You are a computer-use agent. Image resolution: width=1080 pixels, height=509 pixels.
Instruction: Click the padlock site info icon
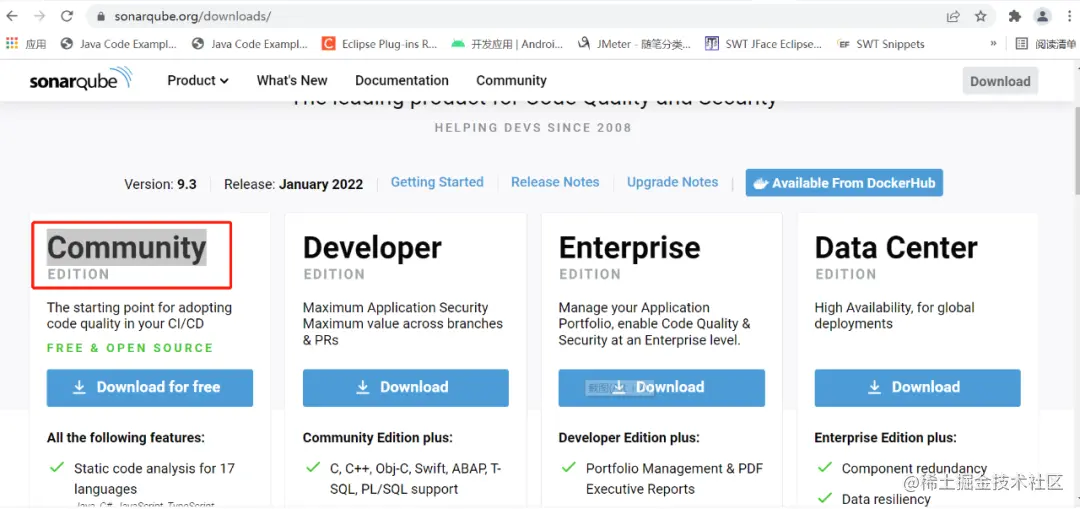[x=101, y=16]
